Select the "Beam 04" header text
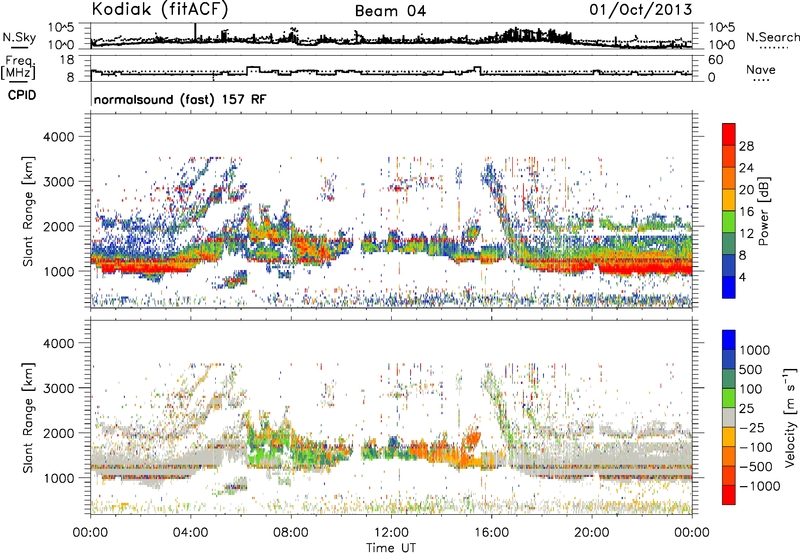Image resolution: width=800 pixels, height=554 pixels. (390, 11)
